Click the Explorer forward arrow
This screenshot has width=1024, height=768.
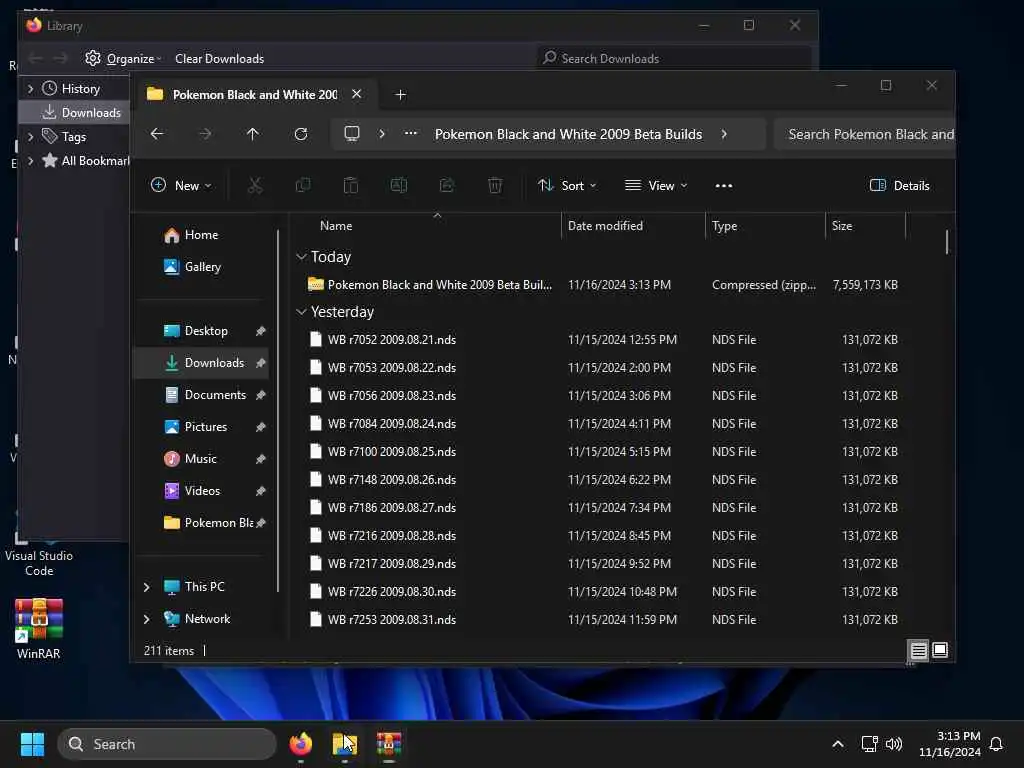pyautogui.click(x=205, y=134)
